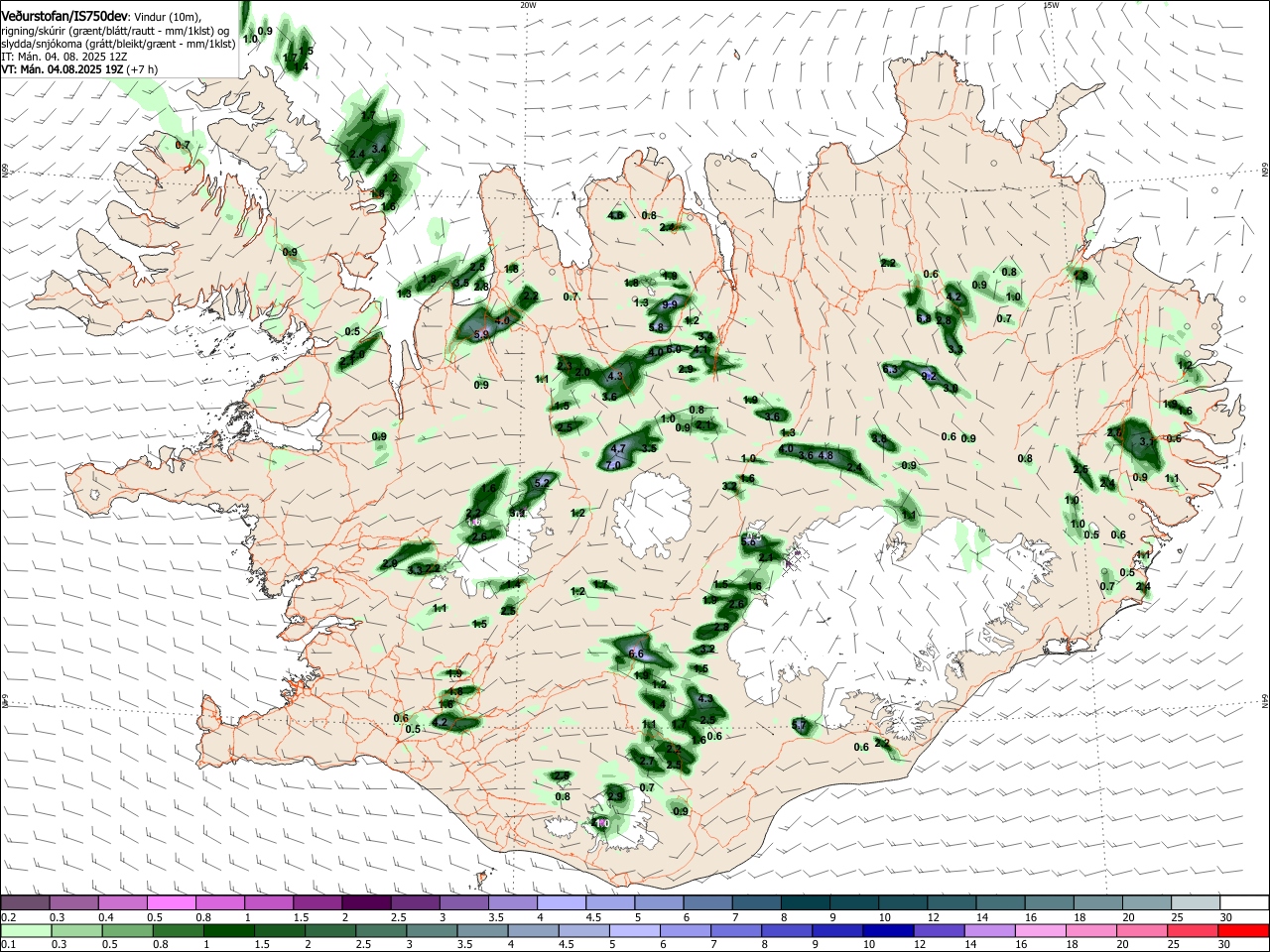This screenshot has width=1270, height=952.
Task: Click the 6.3 precipitation value on the map
Action: (890, 370)
